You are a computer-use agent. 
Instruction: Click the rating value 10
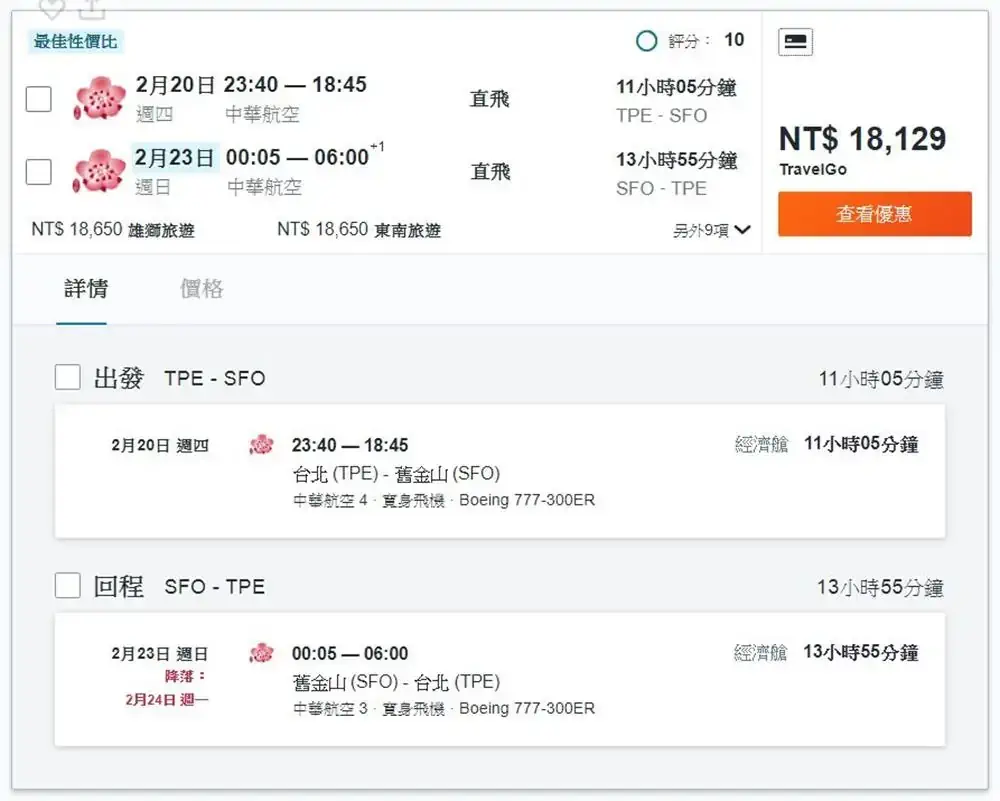point(734,40)
